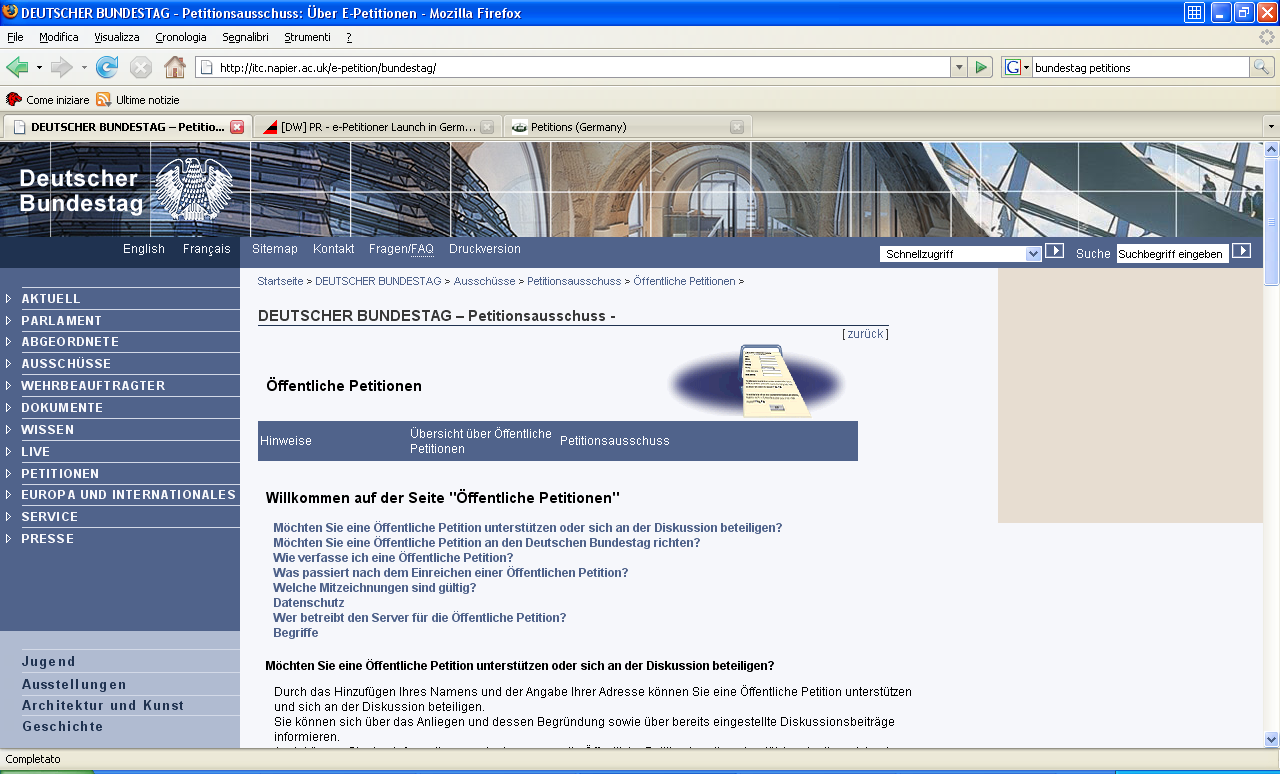Viewport: 1280px width, 774px height.
Task: Open the URL history dropdown arrow
Action: pos(959,67)
